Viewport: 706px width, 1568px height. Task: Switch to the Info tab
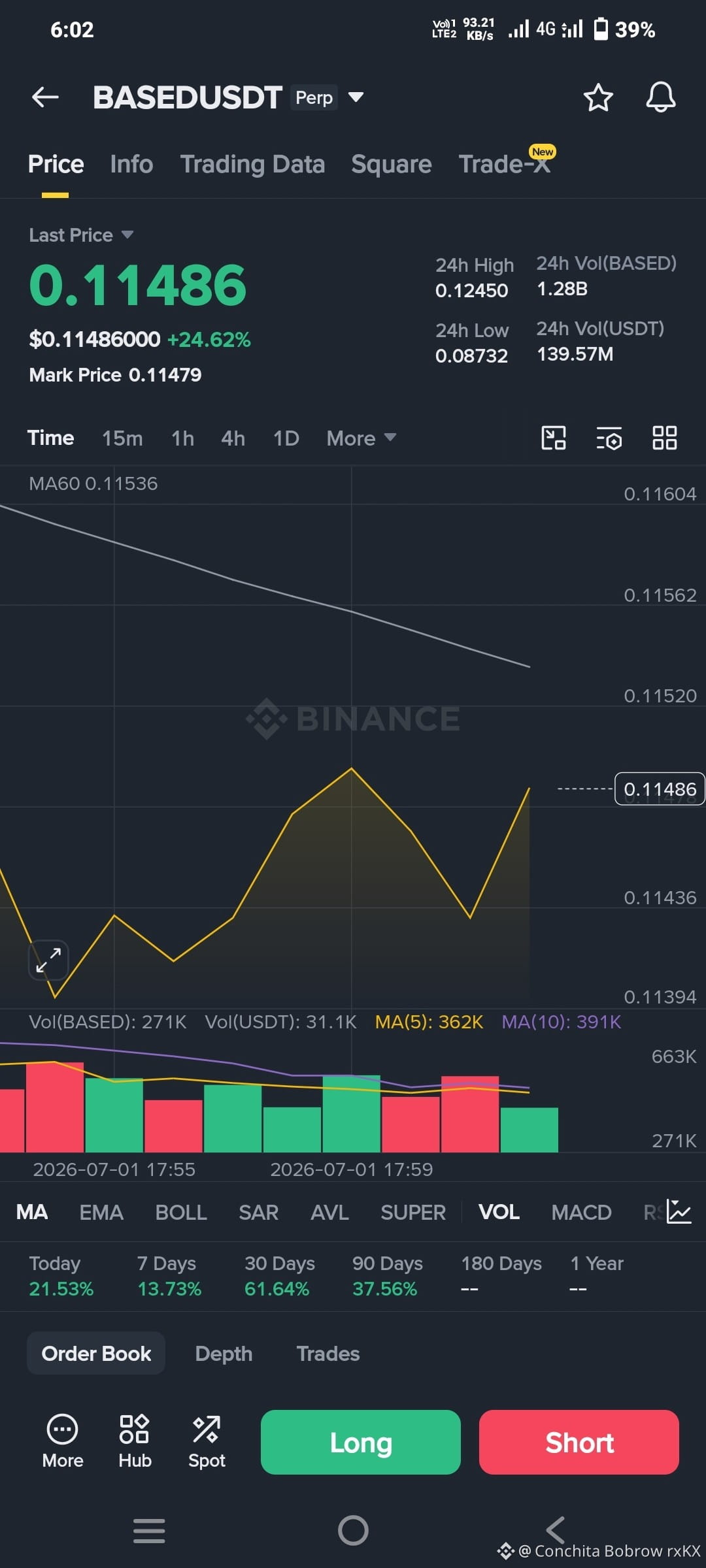point(131,164)
